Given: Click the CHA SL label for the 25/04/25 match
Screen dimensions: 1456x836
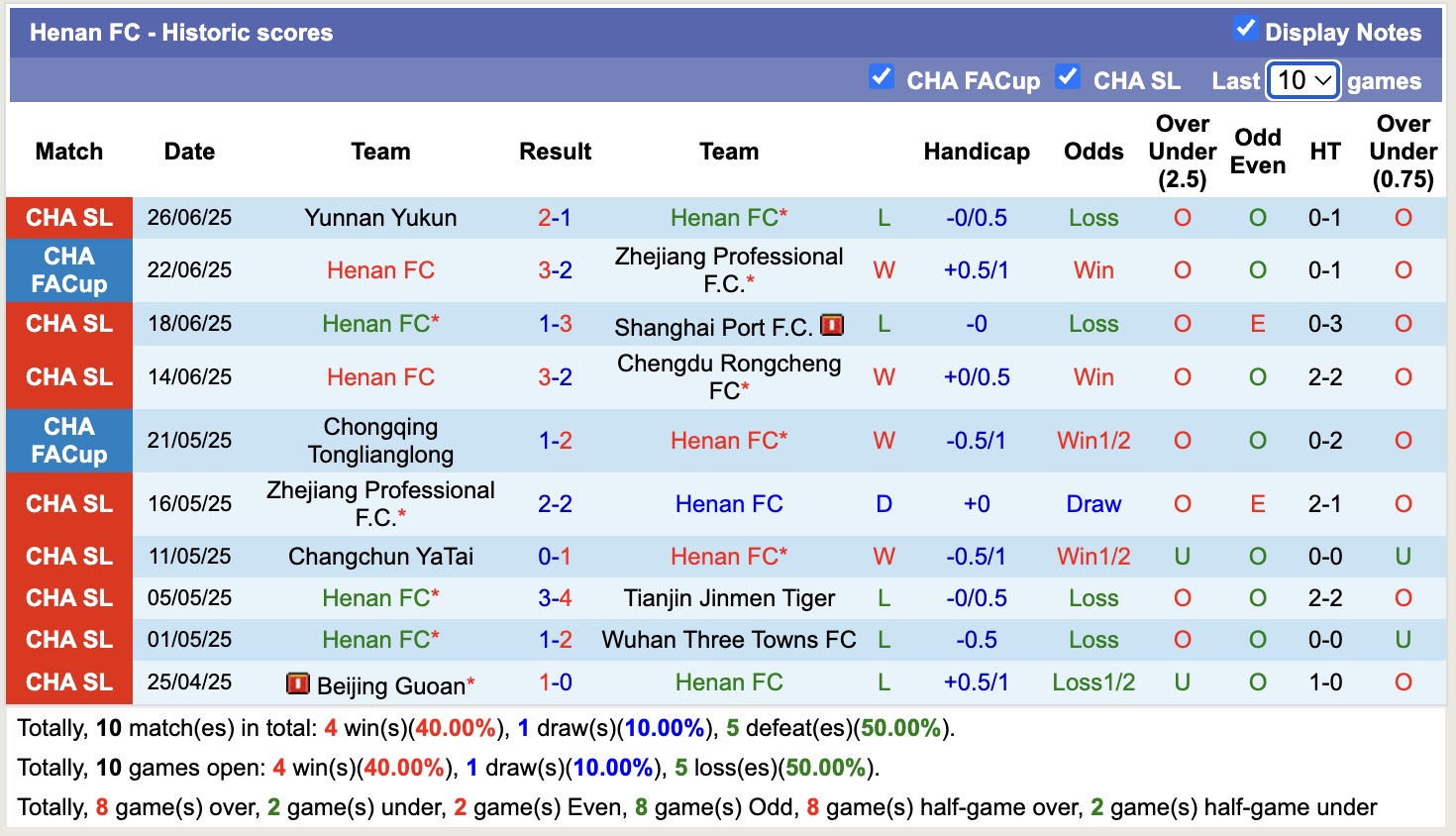Looking at the screenshot, I should (68, 681).
